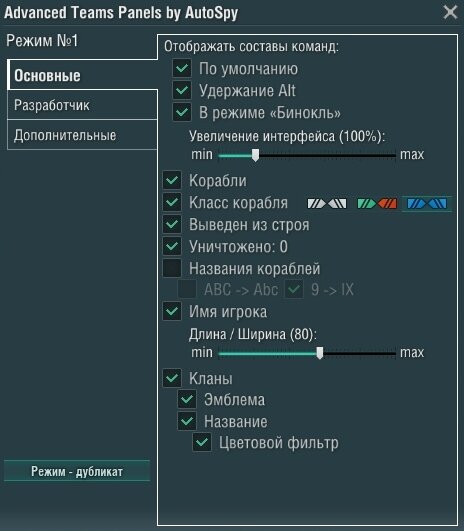Screen dimensions: 464x531
Task: Click the Длина / Ширина slider handle
Action: (x=320, y=353)
